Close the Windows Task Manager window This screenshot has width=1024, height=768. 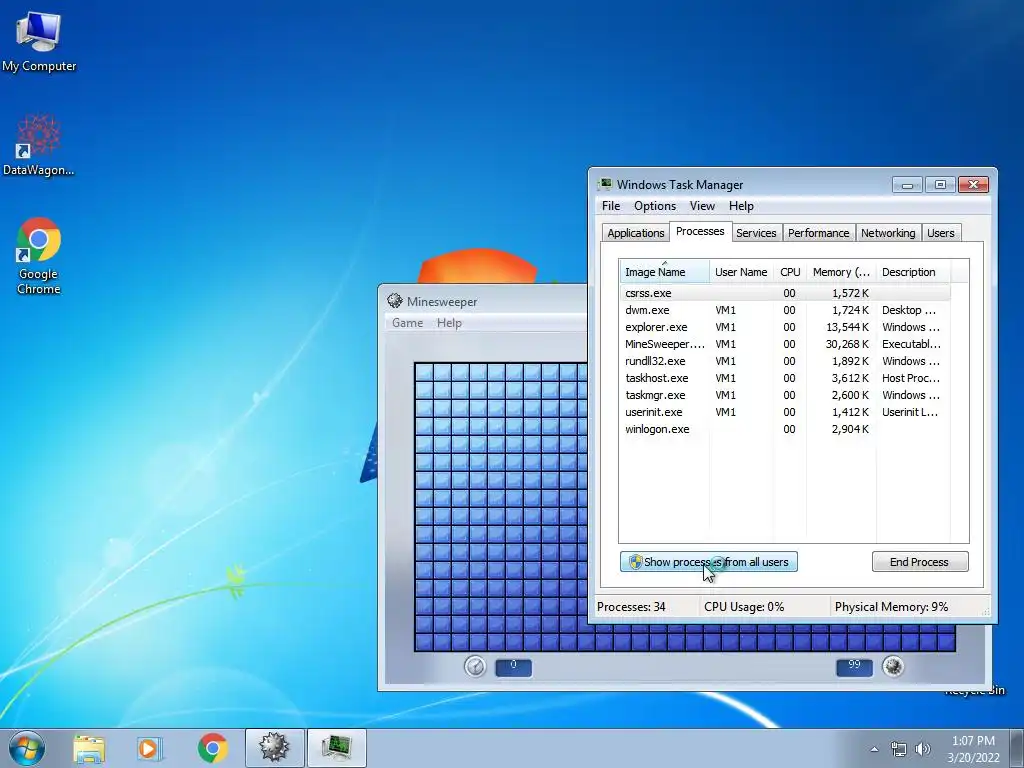[973, 185]
